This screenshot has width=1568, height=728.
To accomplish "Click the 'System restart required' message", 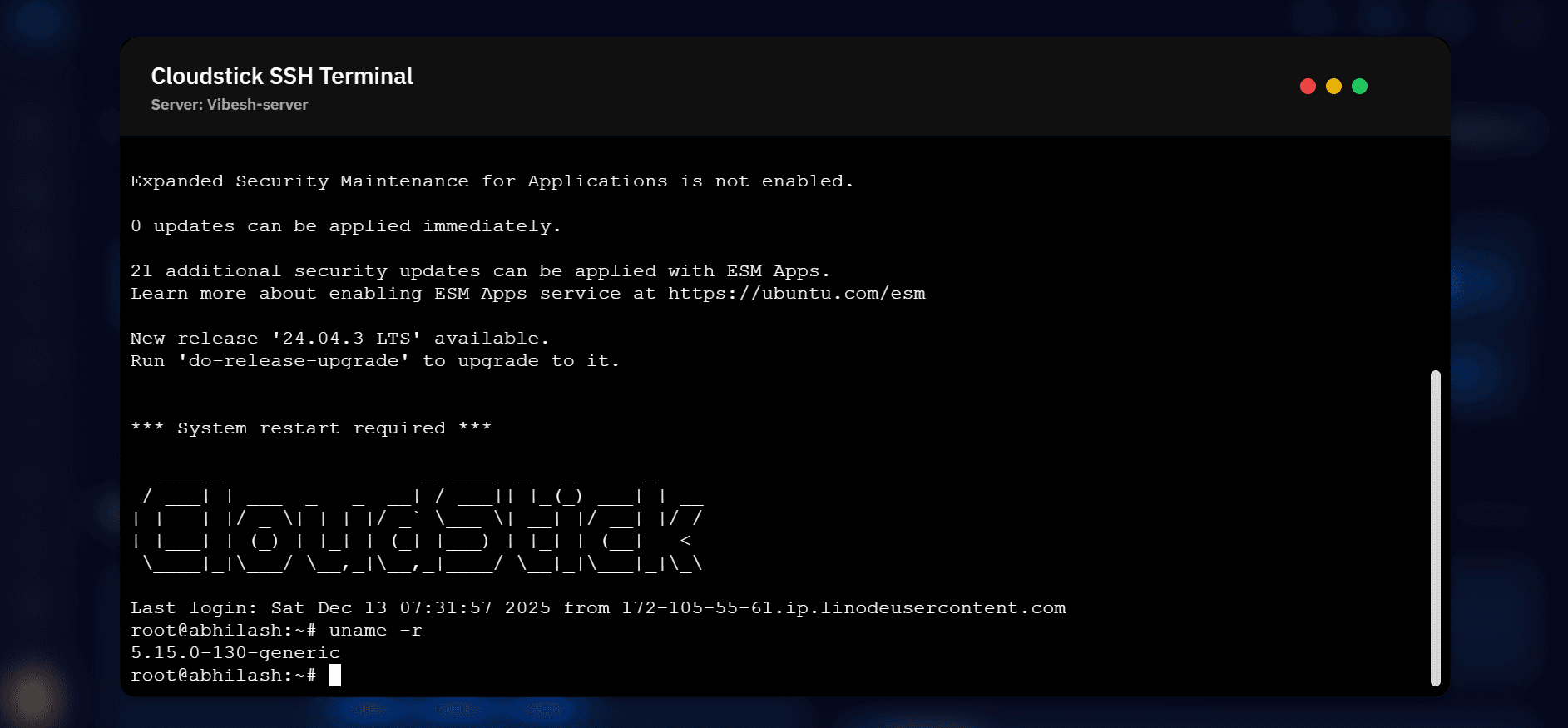I will (x=311, y=428).
